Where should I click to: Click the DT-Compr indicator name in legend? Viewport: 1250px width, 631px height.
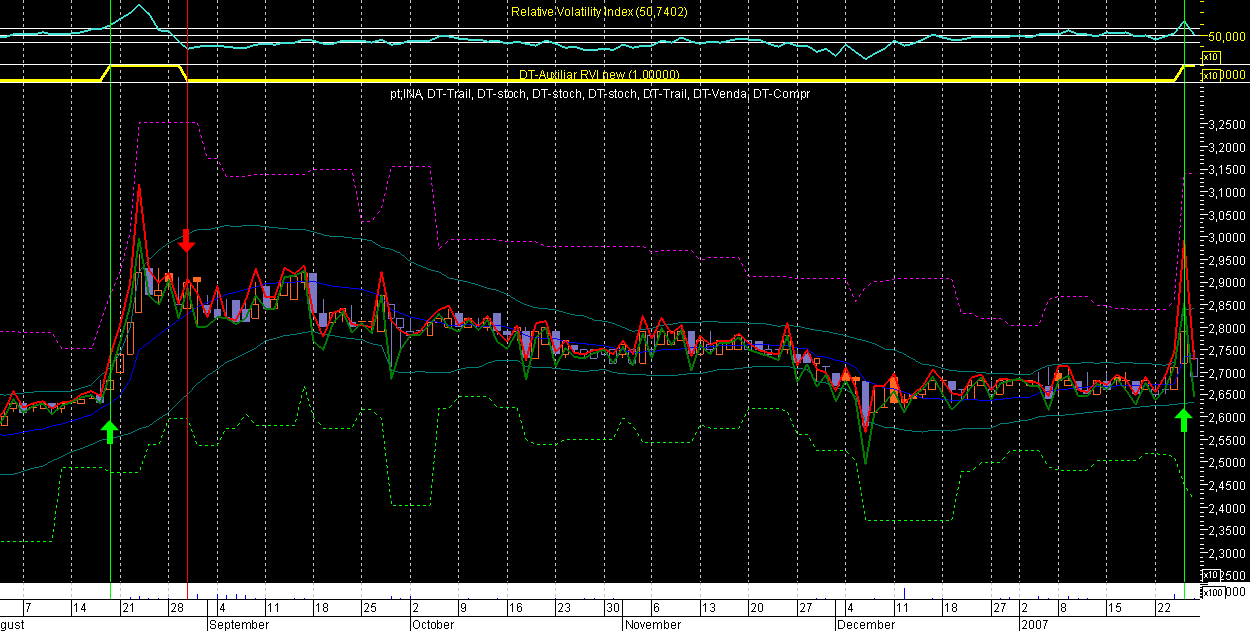[781, 94]
